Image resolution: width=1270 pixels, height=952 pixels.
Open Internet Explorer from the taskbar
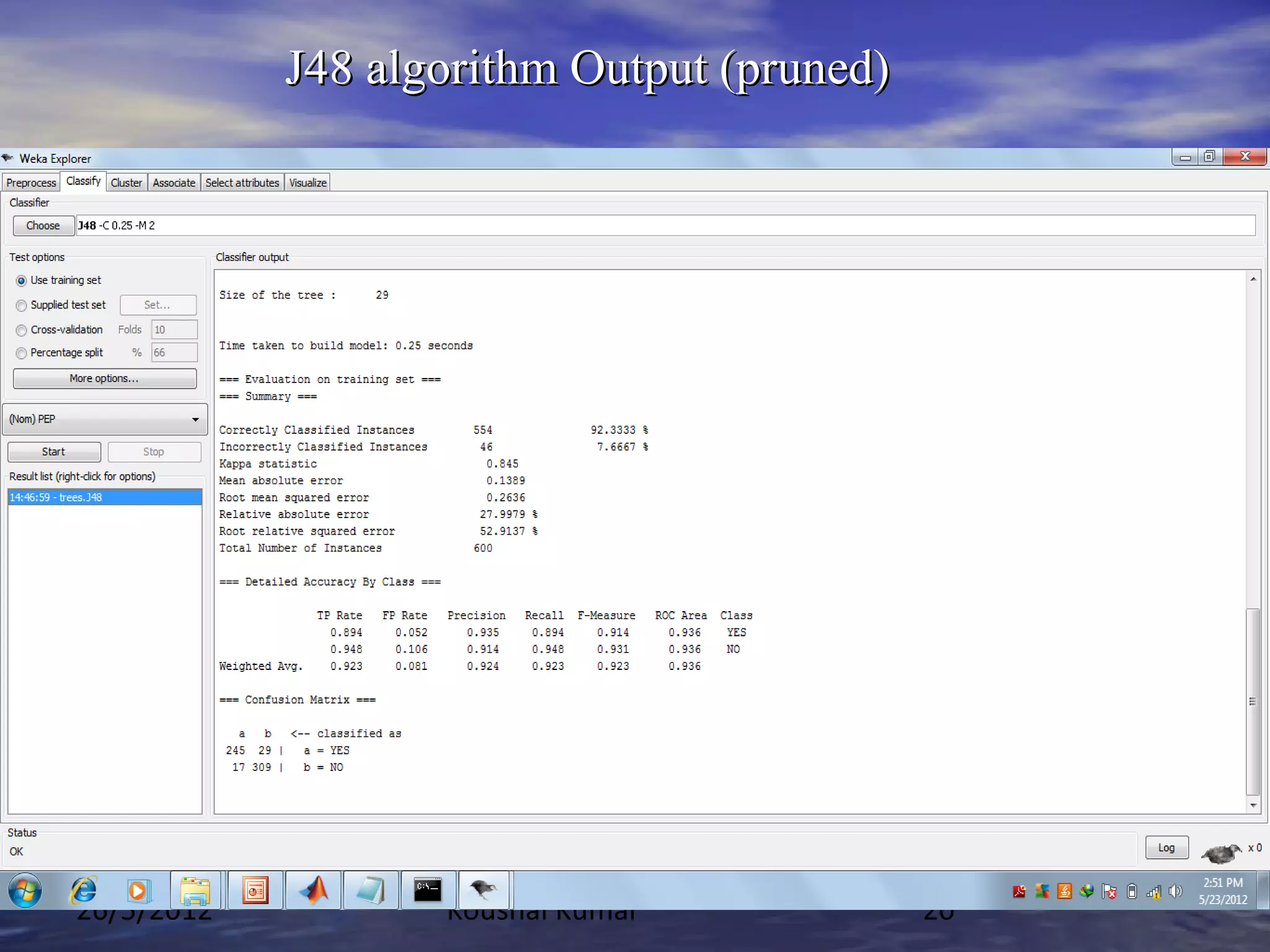[84, 890]
